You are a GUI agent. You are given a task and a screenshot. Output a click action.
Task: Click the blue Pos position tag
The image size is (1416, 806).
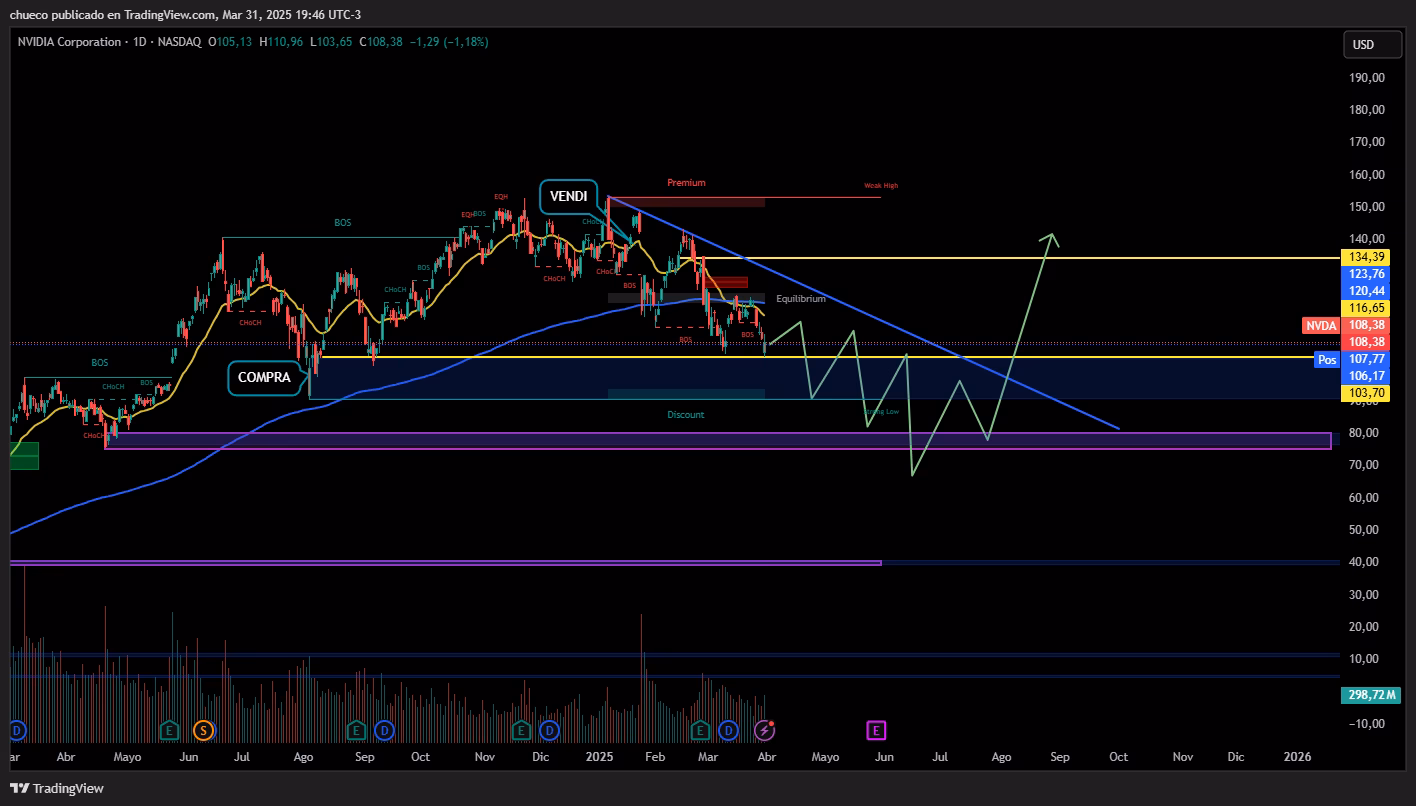(x=1327, y=359)
